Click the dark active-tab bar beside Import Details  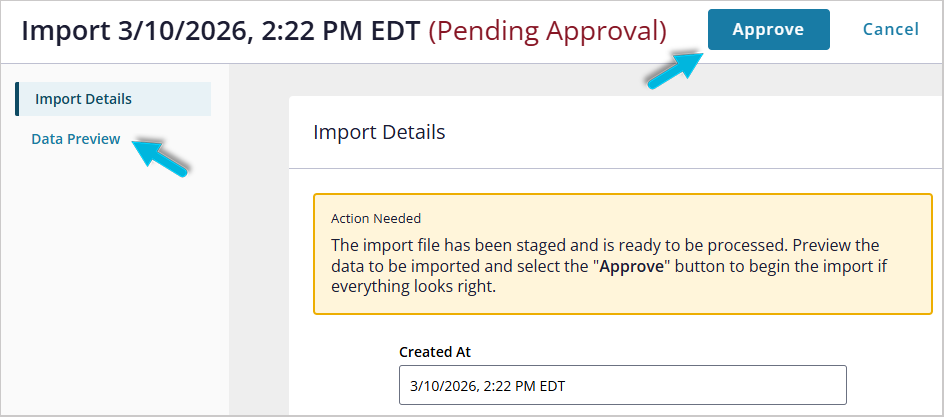tap(17, 99)
